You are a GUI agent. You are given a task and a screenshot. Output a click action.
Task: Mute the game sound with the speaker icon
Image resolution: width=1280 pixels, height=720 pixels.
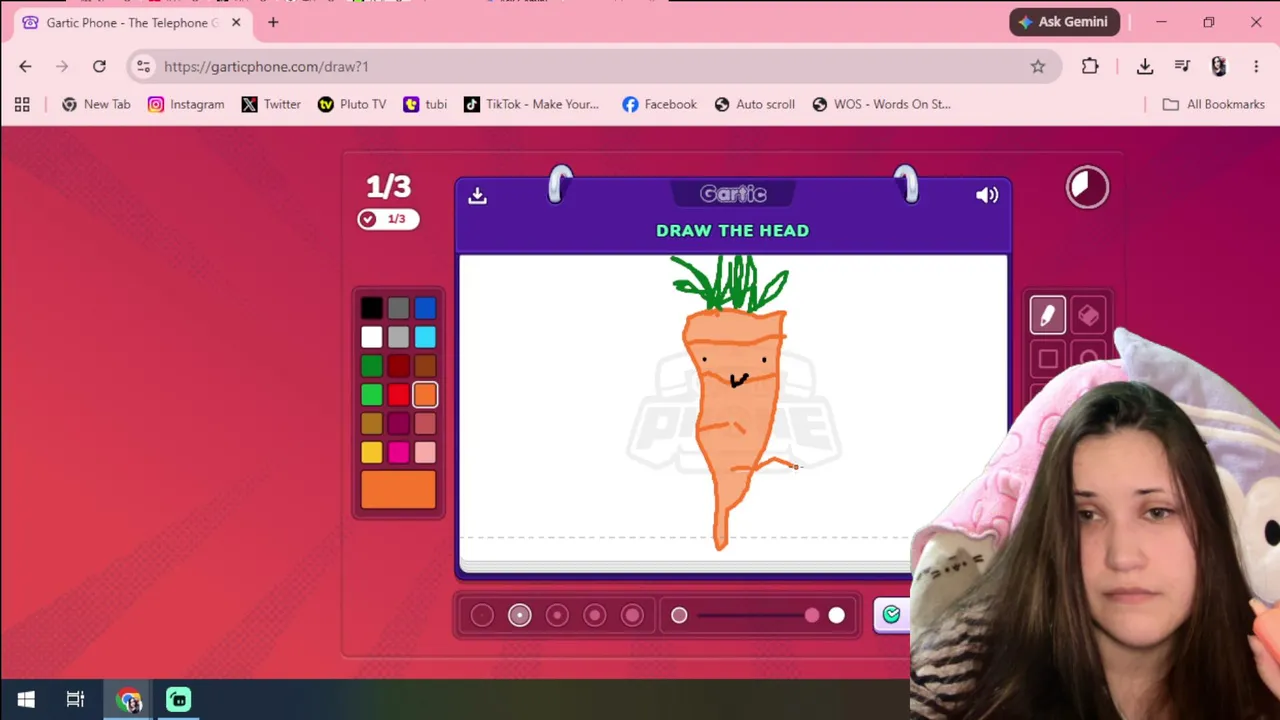tap(987, 195)
